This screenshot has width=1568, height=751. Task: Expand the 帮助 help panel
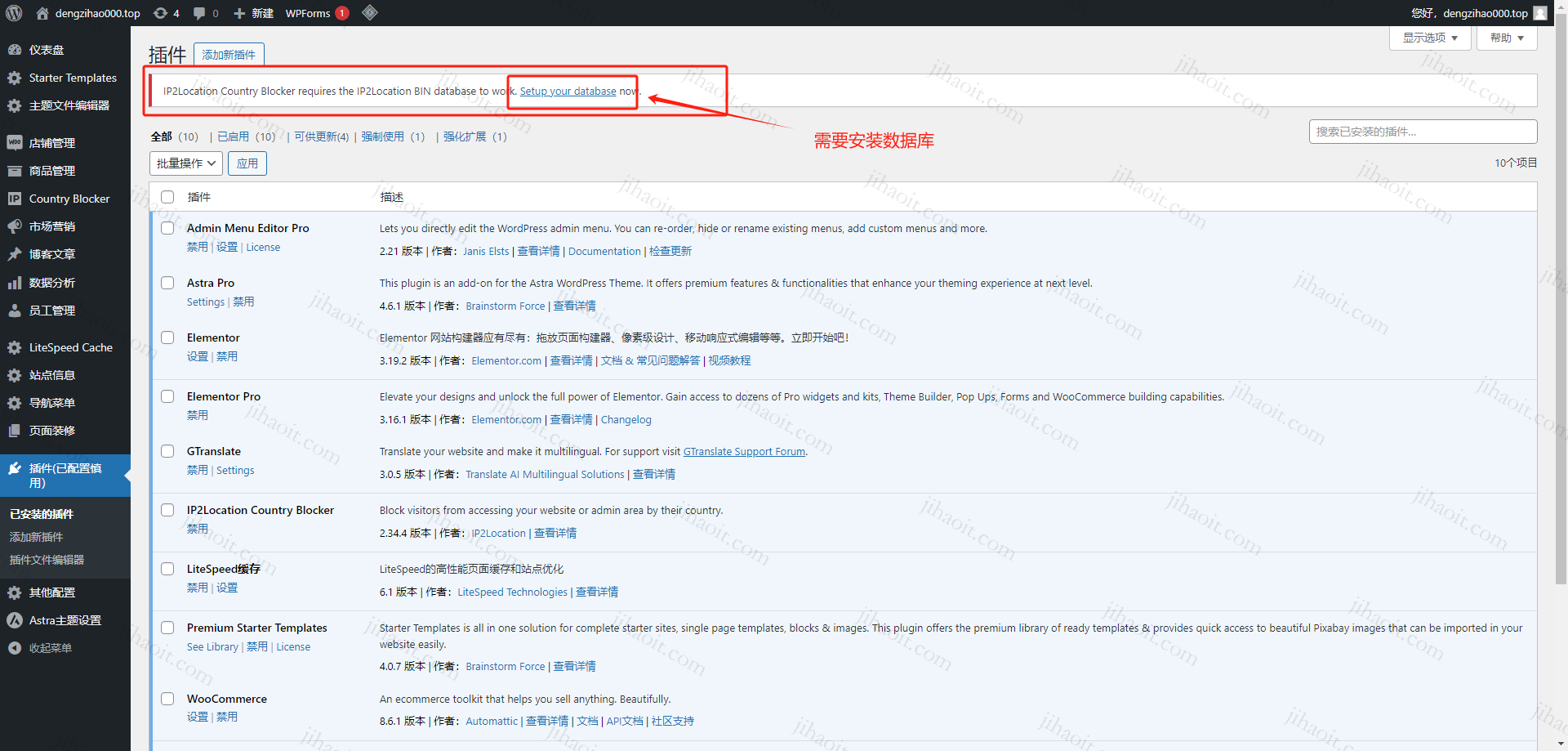[1507, 38]
